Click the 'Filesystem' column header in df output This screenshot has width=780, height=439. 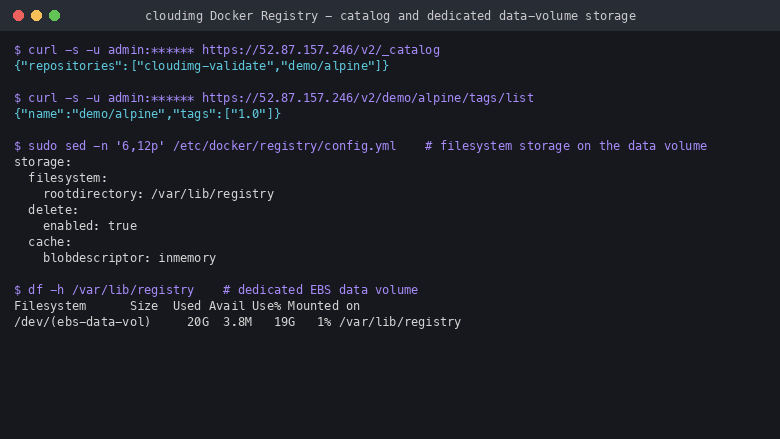(x=50, y=306)
